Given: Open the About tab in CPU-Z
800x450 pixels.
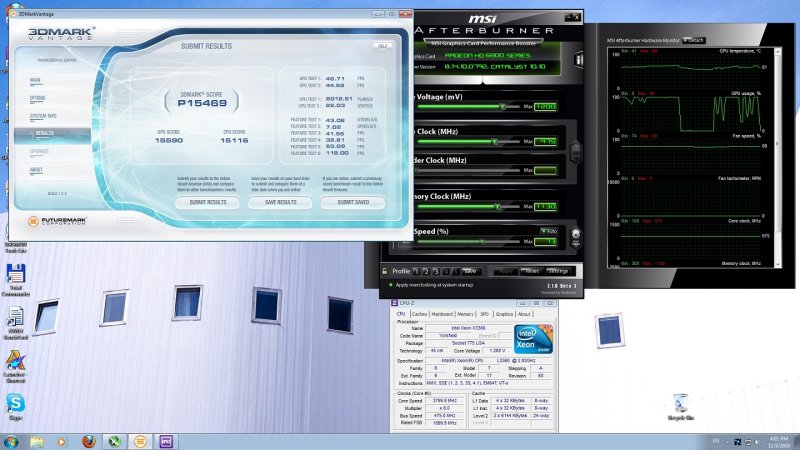Looking at the screenshot, I should 524,314.
